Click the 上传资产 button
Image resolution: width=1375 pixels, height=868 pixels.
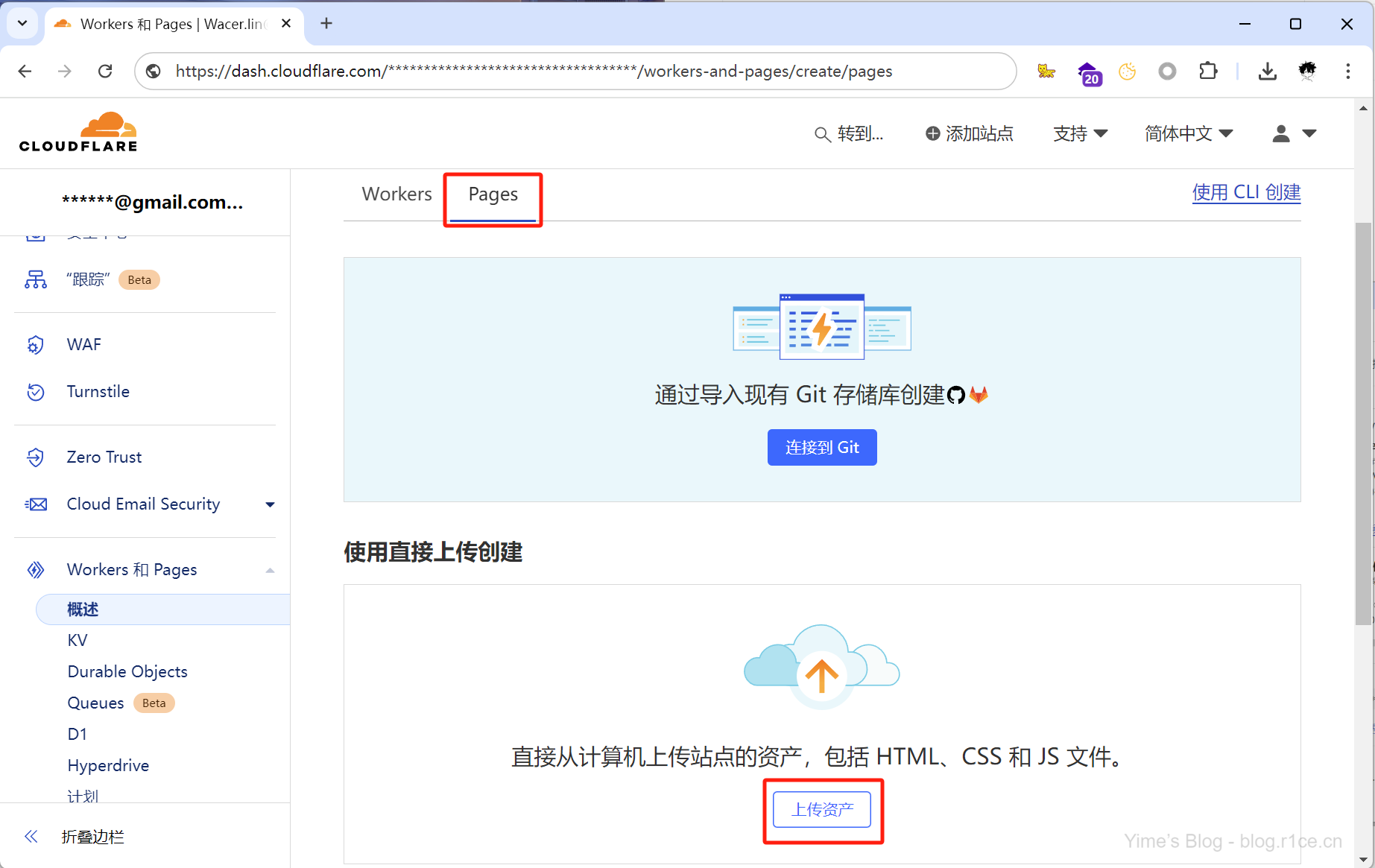pyautogui.click(x=821, y=809)
